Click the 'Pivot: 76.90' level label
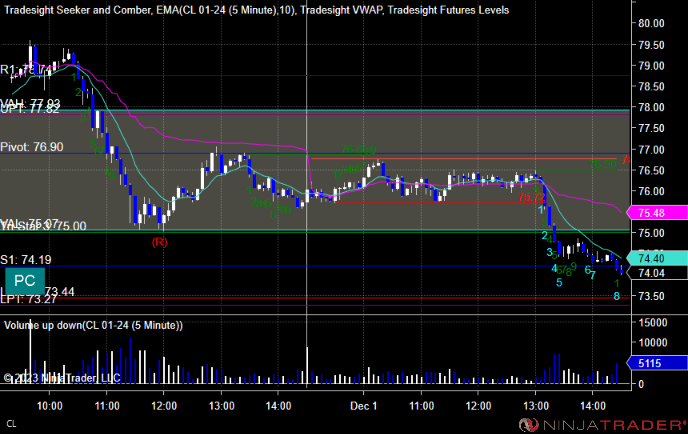This screenshot has width=688, height=434. click(x=32, y=147)
